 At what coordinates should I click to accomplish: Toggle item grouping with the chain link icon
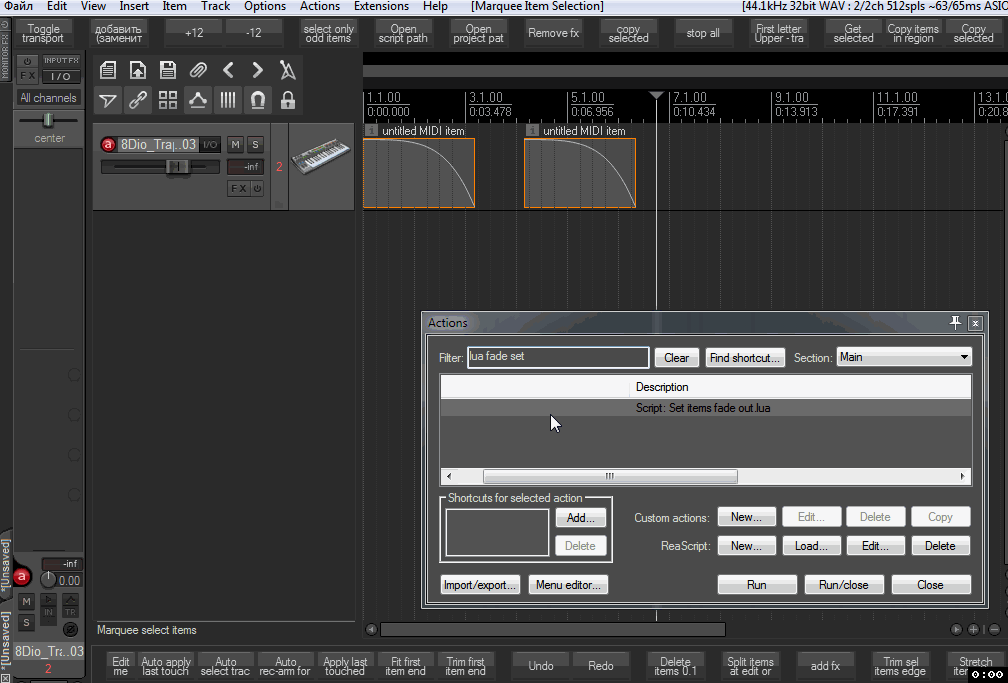pos(138,100)
